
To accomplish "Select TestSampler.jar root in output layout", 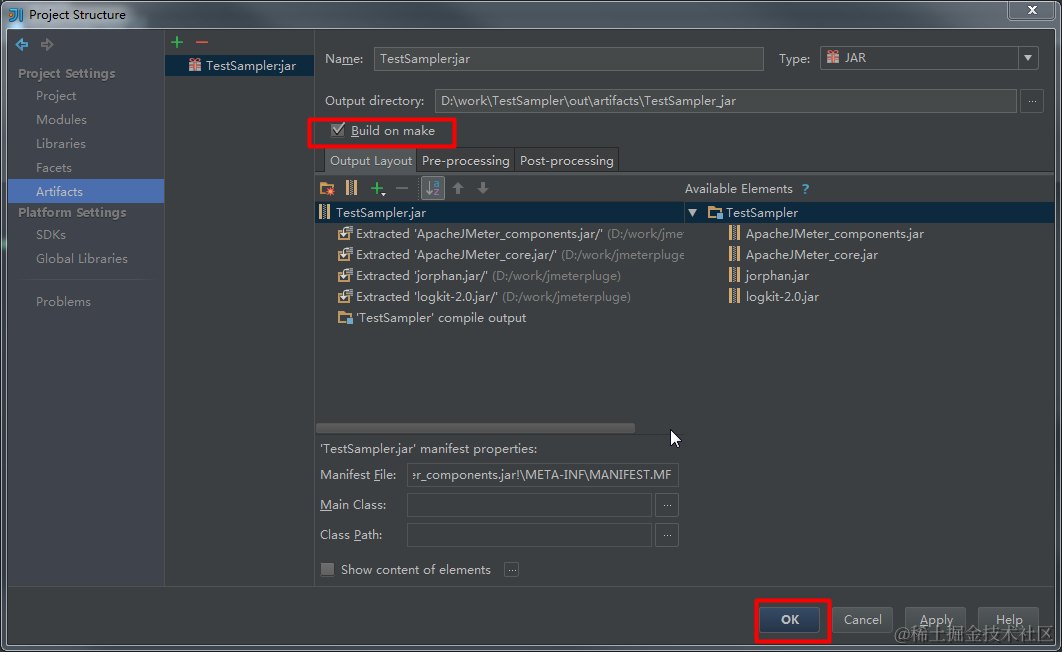I will coord(500,213).
